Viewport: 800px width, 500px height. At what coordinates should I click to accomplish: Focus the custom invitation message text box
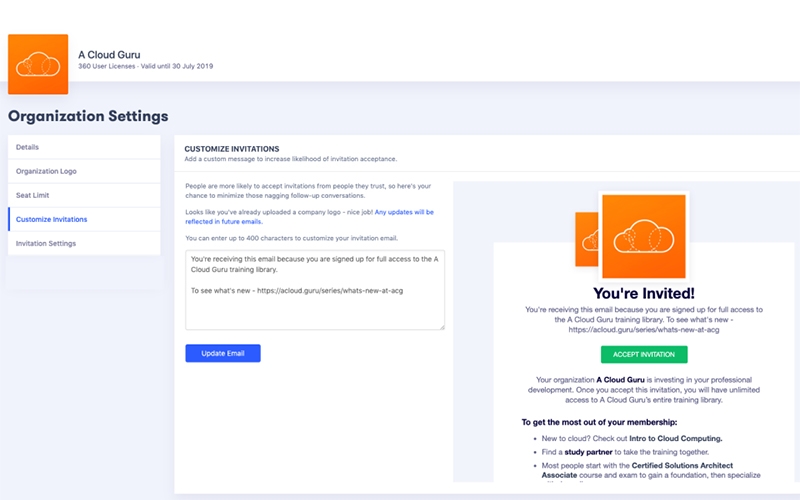tap(315, 289)
